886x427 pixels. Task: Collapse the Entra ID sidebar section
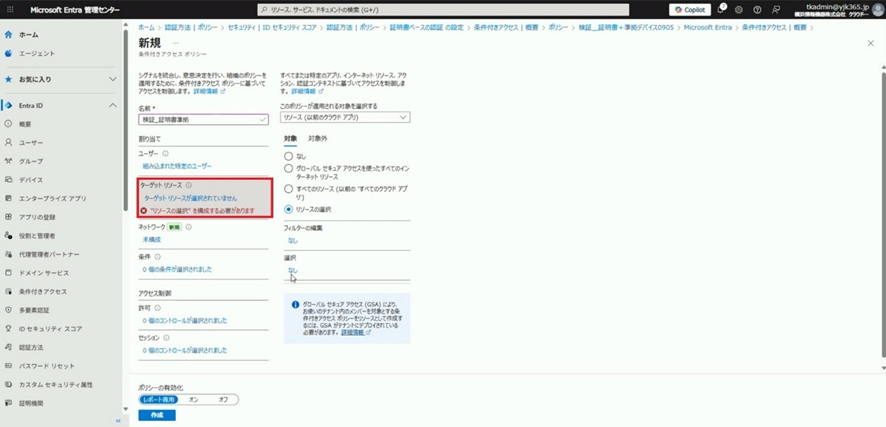(114, 105)
